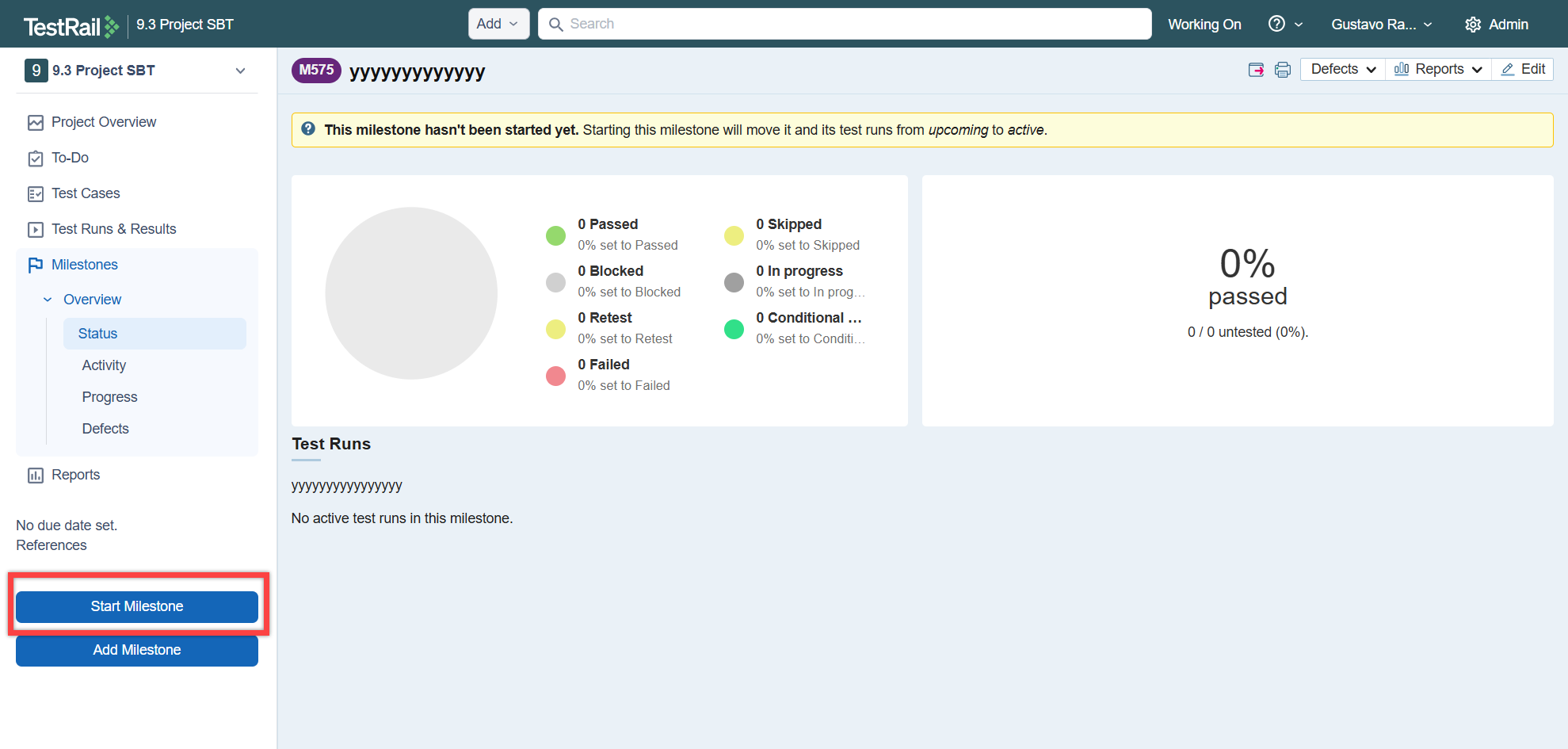Open the Reports dropdown menu in header
This screenshot has height=749, width=1568.
pos(1438,70)
